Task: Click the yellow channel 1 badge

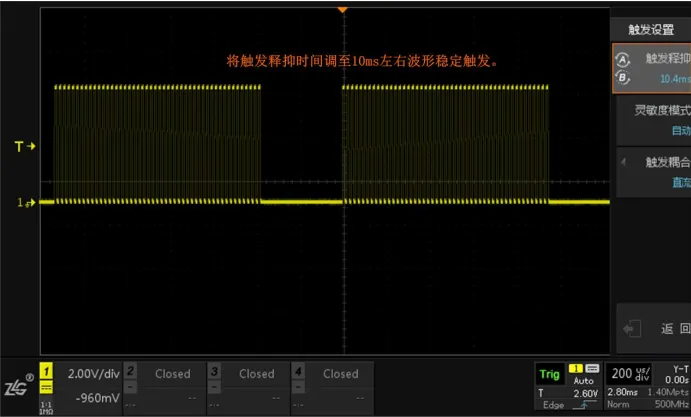Action: (x=46, y=371)
